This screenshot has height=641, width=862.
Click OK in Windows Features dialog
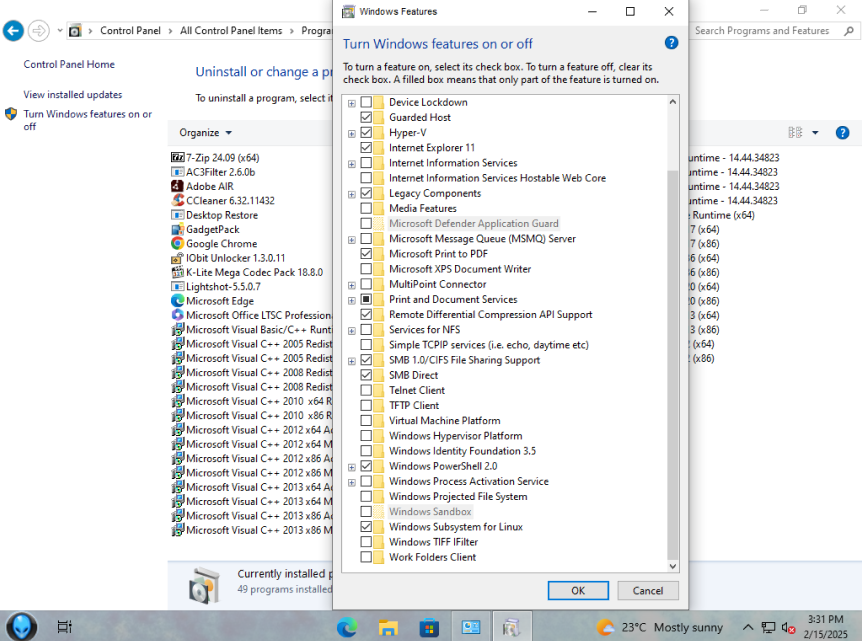(x=578, y=590)
